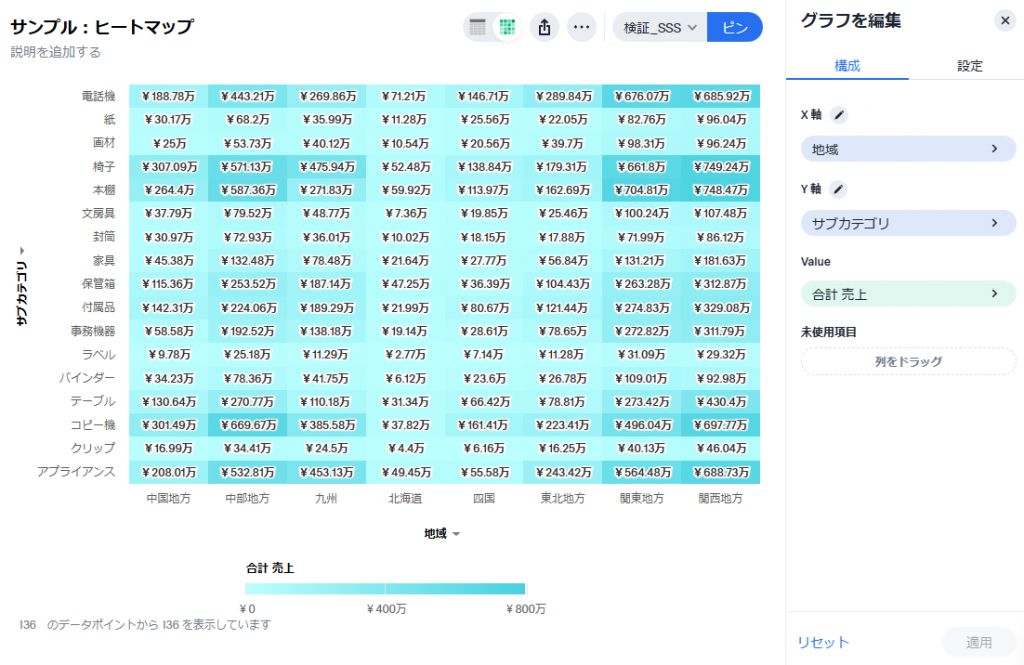This screenshot has height=665, width=1024.
Task: Open the share/export icon
Action: (x=544, y=27)
